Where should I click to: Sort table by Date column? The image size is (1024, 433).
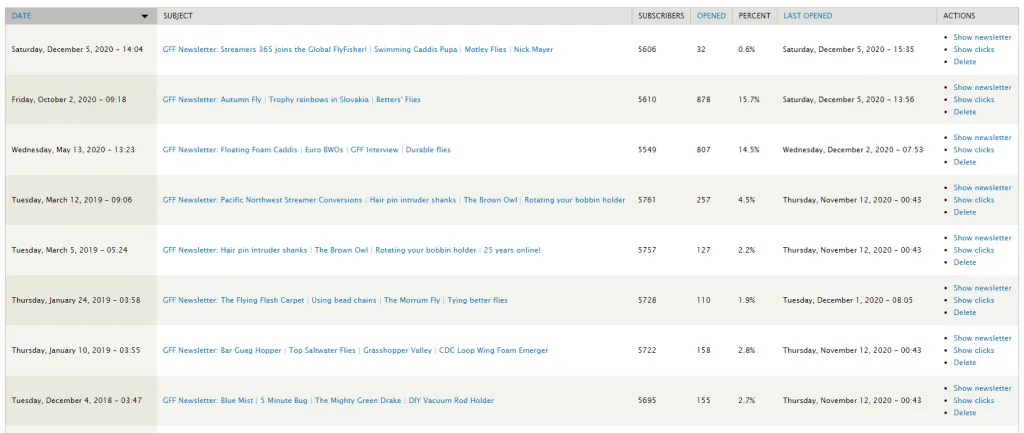(21, 16)
